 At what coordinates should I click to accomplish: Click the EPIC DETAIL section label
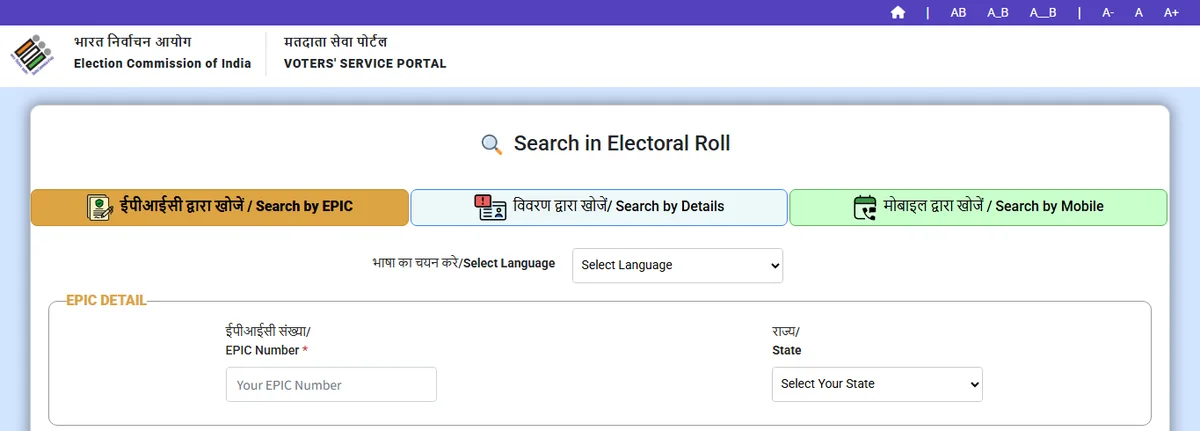(x=106, y=300)
